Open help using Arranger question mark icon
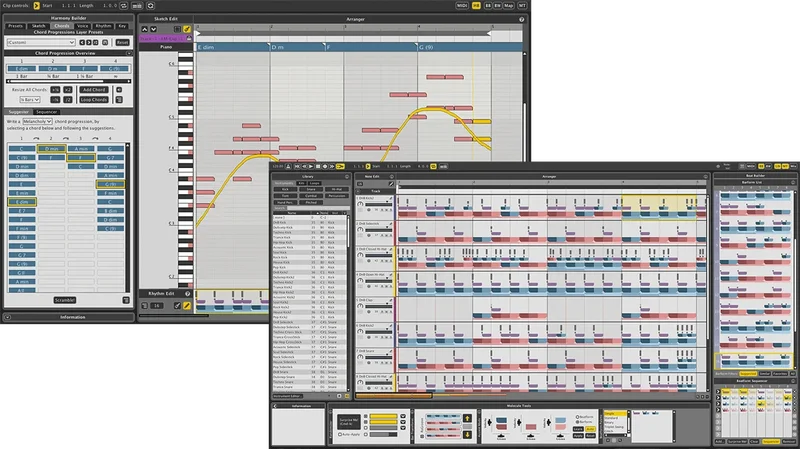Image resolution: width=800 pixels, height=449 pixels. [x=521, y=19]
